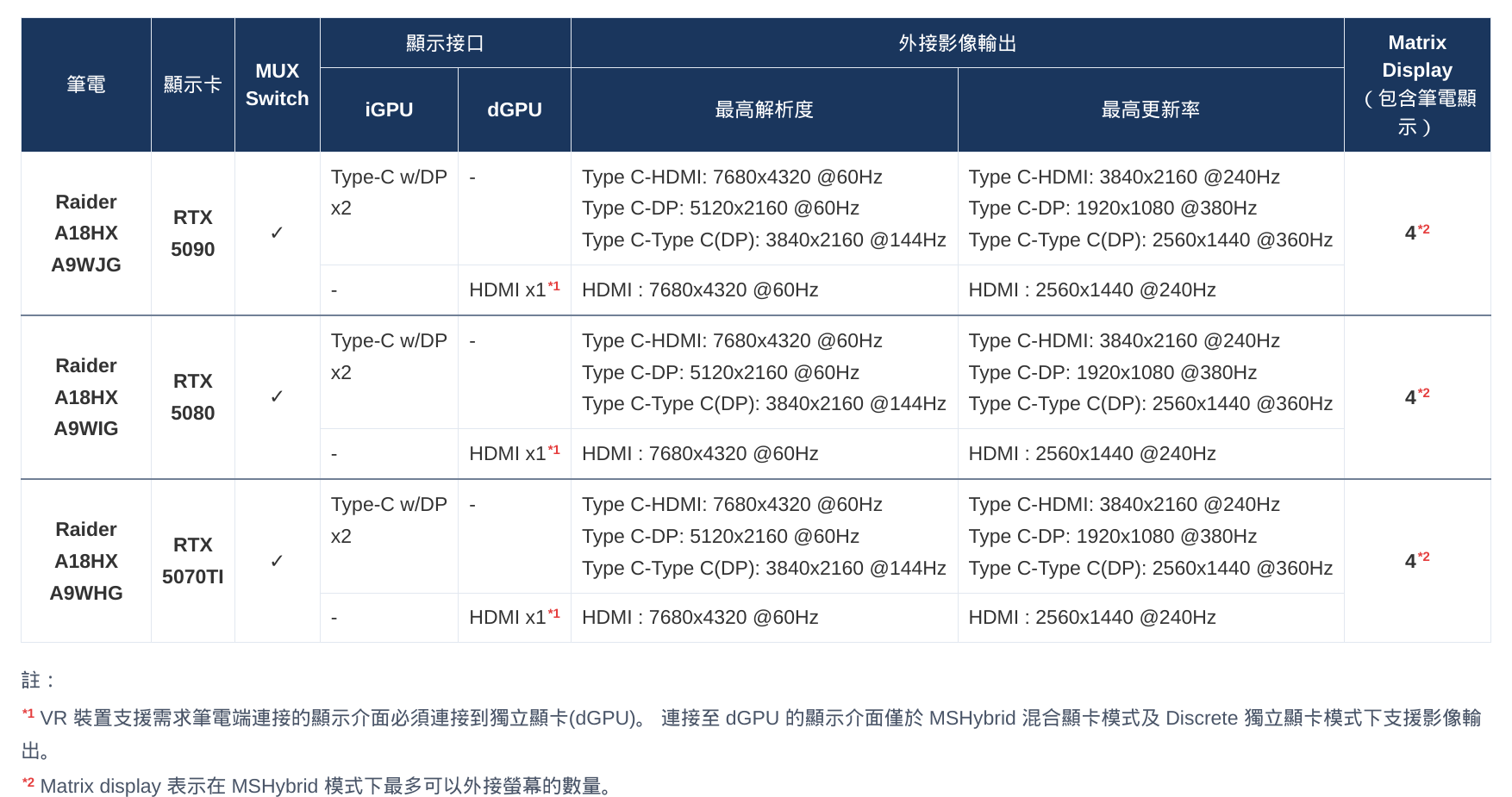Select the RTX 5080 graphics card cell

click(x=193, y=397)
